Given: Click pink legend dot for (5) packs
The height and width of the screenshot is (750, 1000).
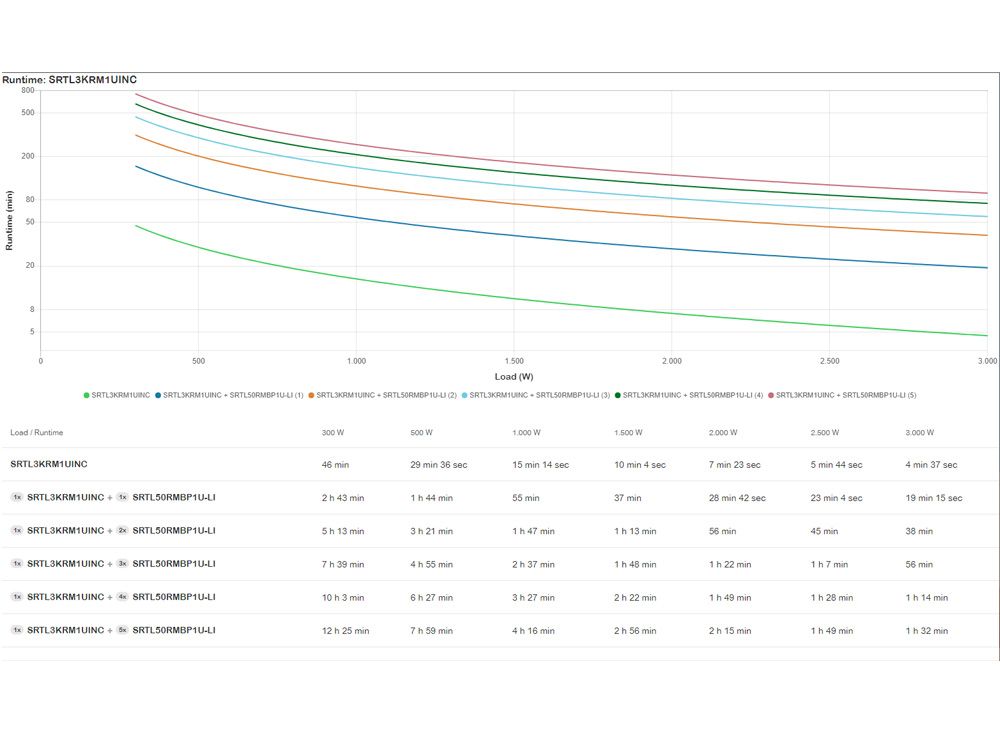Looking at the screenshot, I should (x=771, y=395).
